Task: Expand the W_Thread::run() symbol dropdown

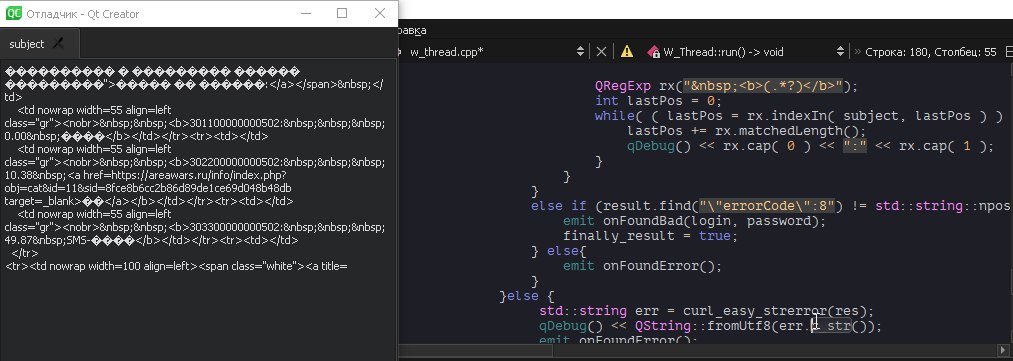Action: coord(840,52)
